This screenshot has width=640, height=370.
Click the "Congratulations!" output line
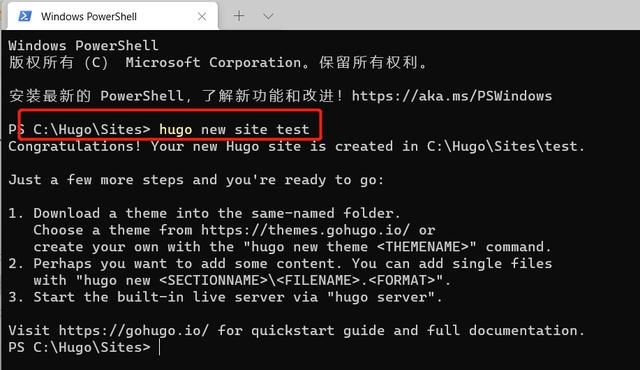[296, 146]
